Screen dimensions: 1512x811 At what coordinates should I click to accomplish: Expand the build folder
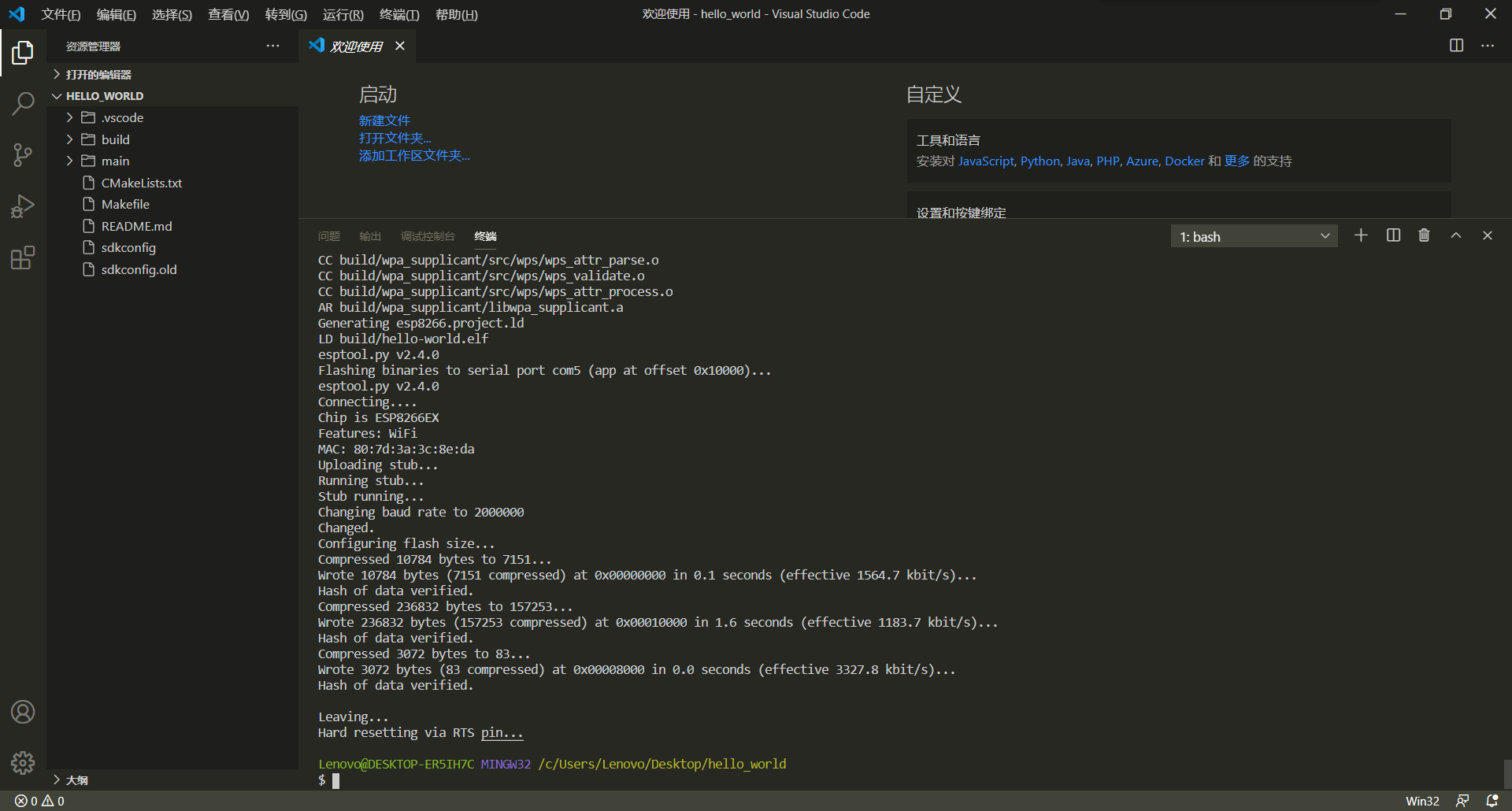(x=172, y=139)
